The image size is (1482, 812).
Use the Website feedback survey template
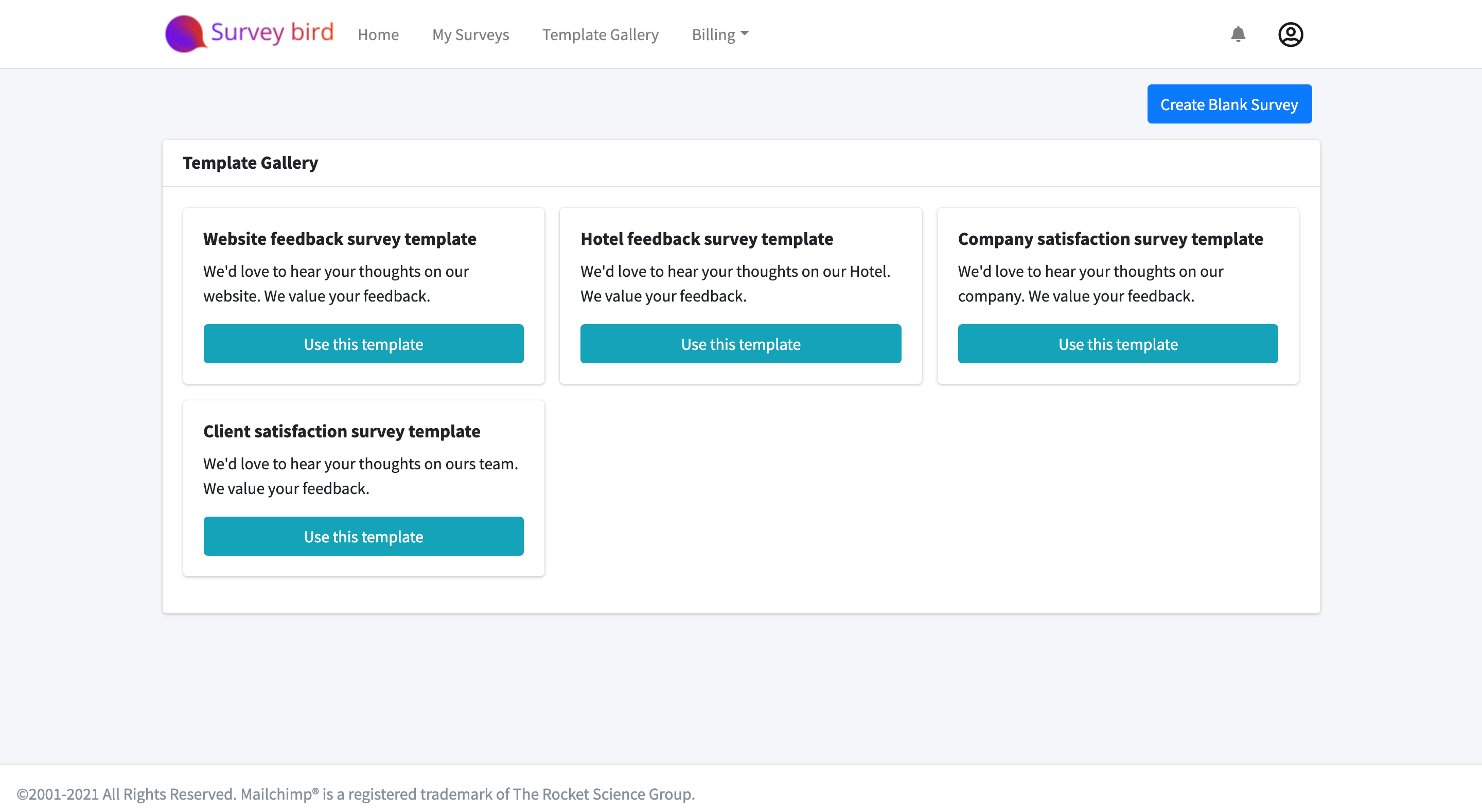pos(363,344)
